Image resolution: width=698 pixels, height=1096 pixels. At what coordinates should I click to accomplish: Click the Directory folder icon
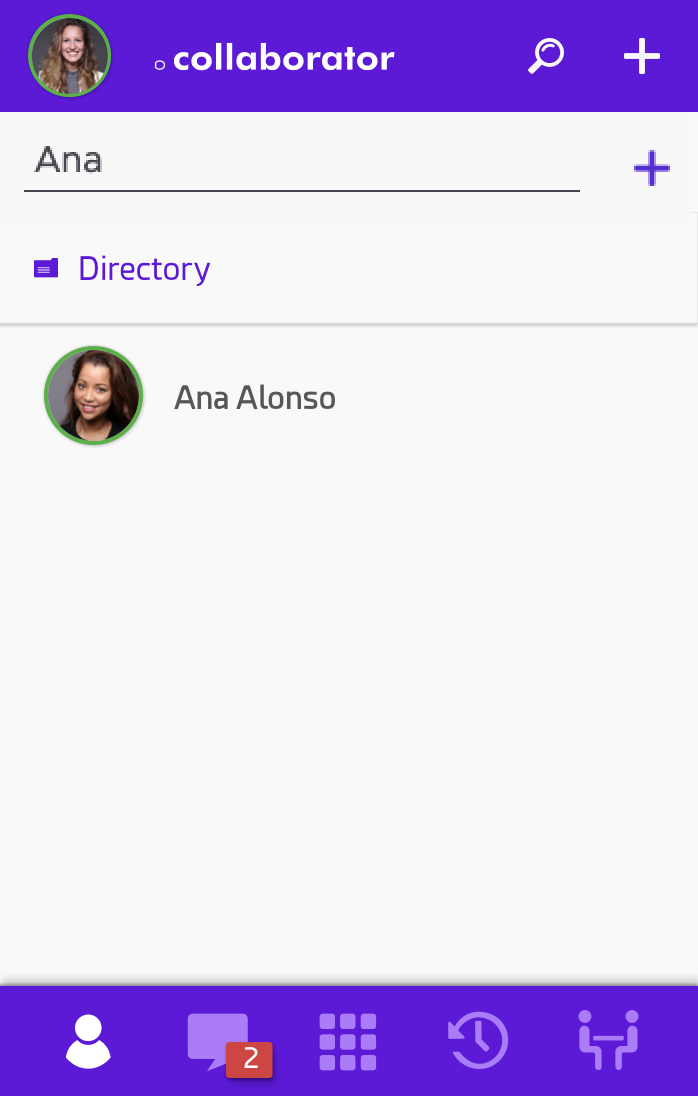click(46, 268)
